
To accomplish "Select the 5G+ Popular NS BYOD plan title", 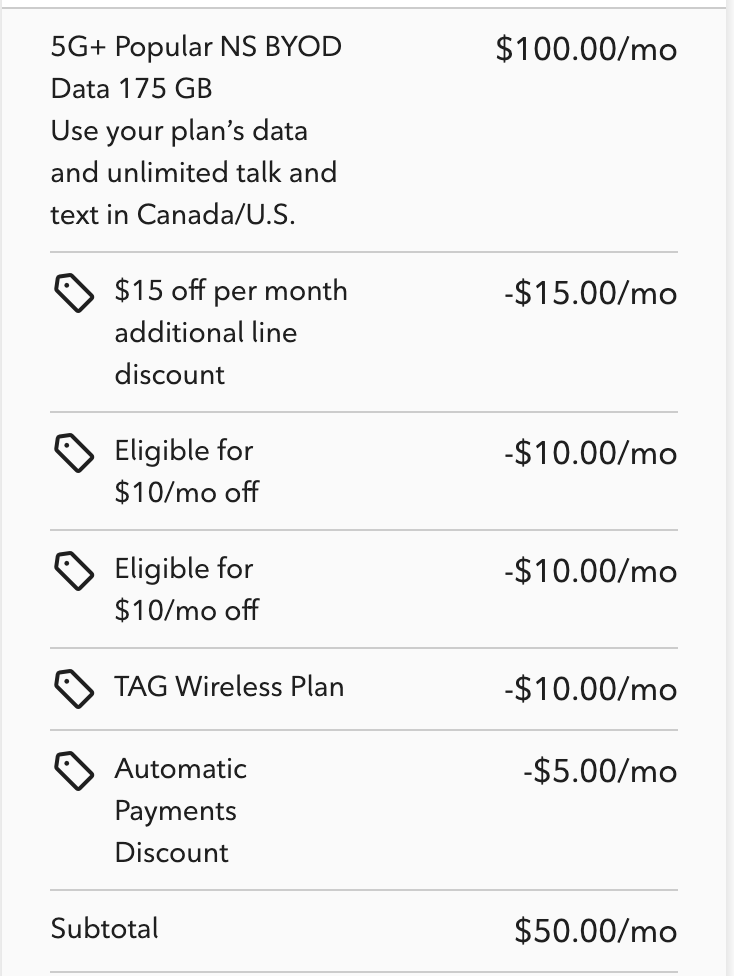I will tap(196, 47).
